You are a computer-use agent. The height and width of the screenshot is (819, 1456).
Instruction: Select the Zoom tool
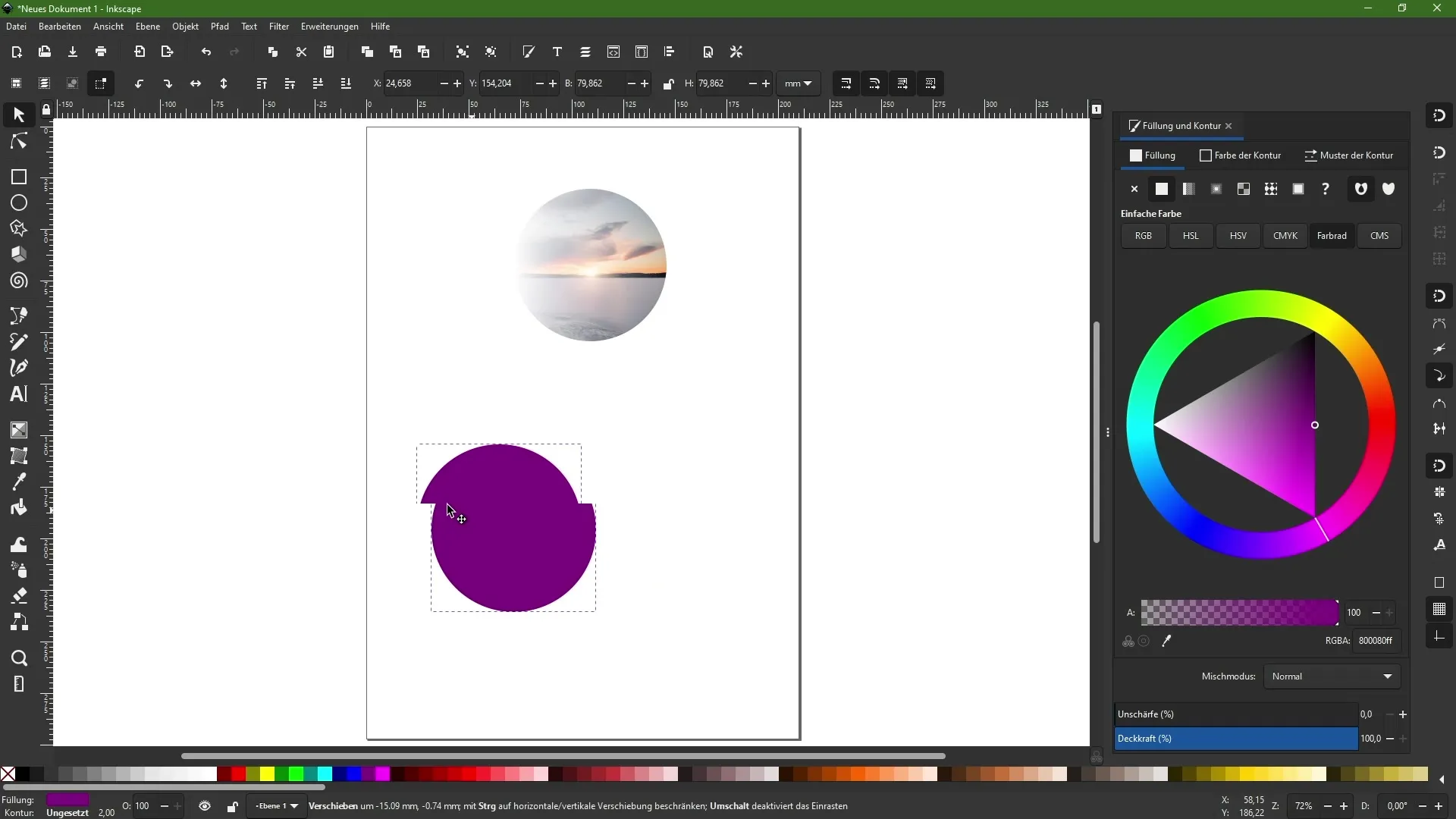click(18, 658)
